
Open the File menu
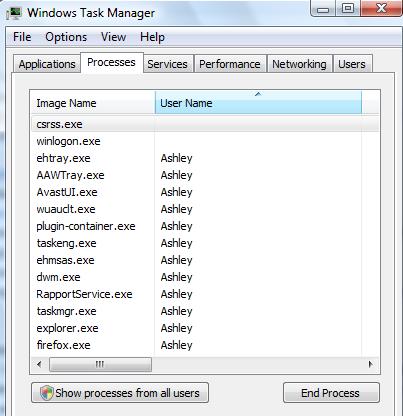22,37
